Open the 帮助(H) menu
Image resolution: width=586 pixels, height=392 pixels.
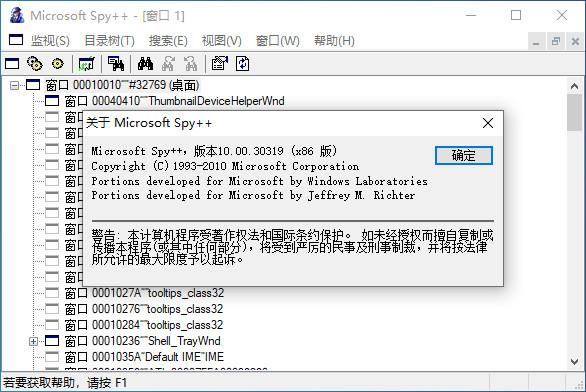(334, 40)
